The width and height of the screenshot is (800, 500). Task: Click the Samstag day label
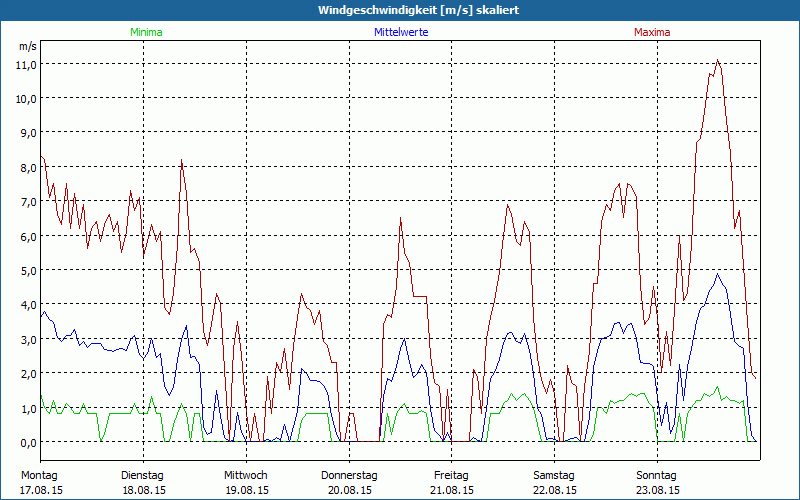pyautogui.click(x=554, y=476)
